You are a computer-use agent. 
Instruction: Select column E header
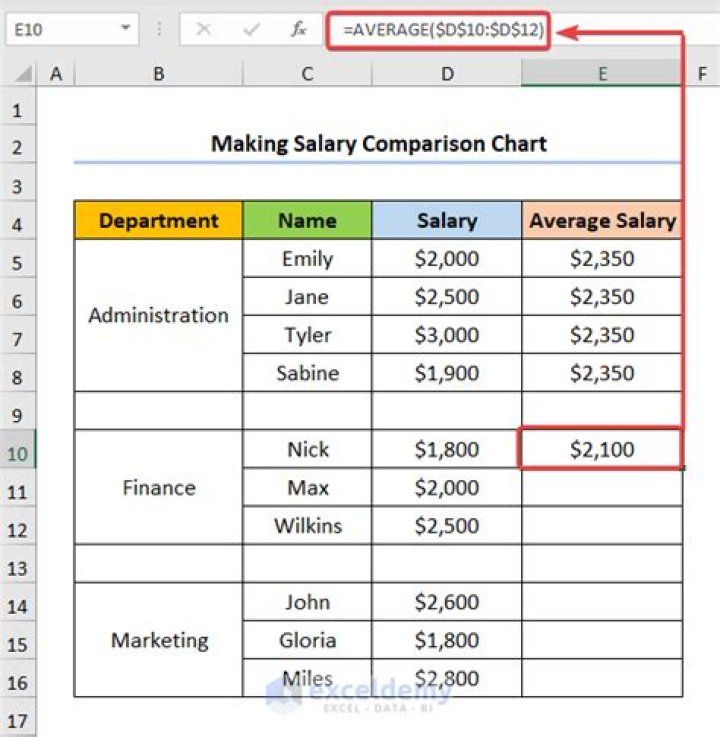pyautogui.click(x=601, y=74)
